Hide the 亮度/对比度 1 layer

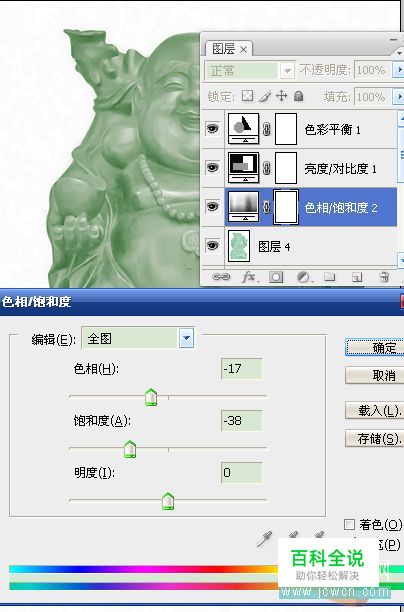click(x=212, y=168)
